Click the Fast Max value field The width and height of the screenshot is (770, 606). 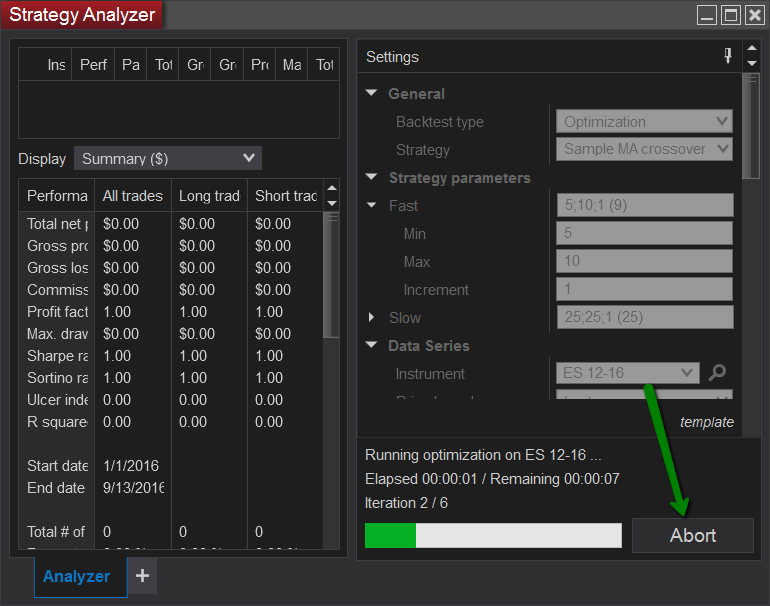pyautogui.click(x=645, y=261)
